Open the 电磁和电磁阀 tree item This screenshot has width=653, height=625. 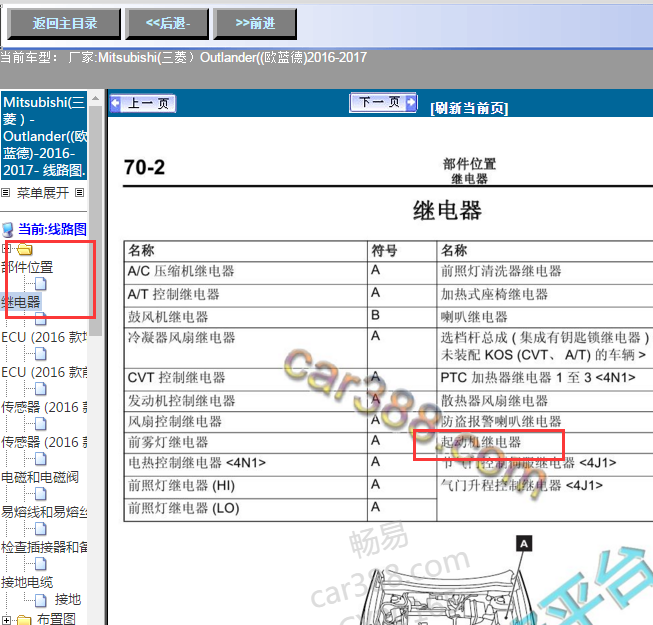(x=40, y=477)
